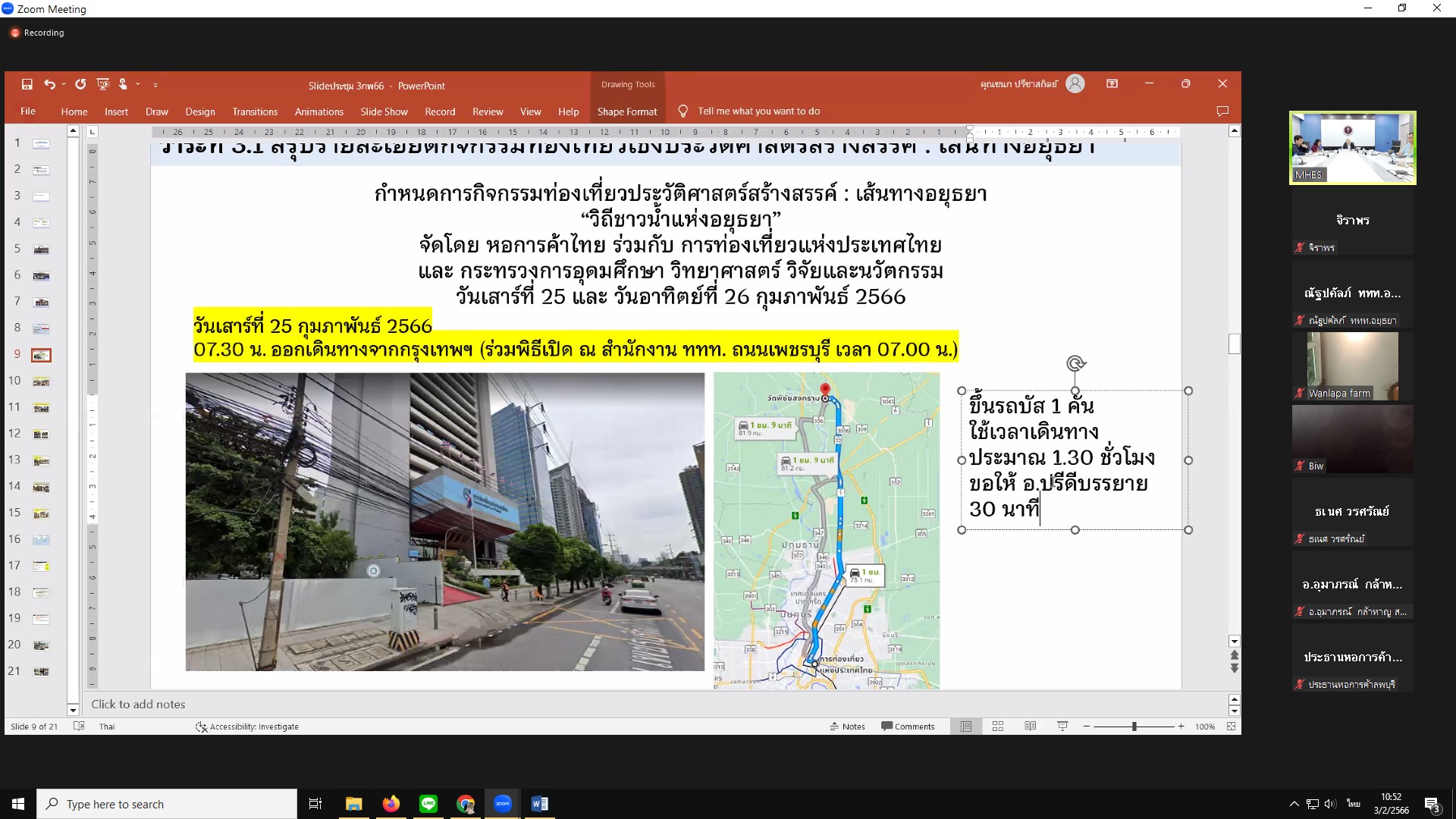Click the Zoom Recording indicator
Viewport: 1456px width, 819px height.
pos(37,33)
